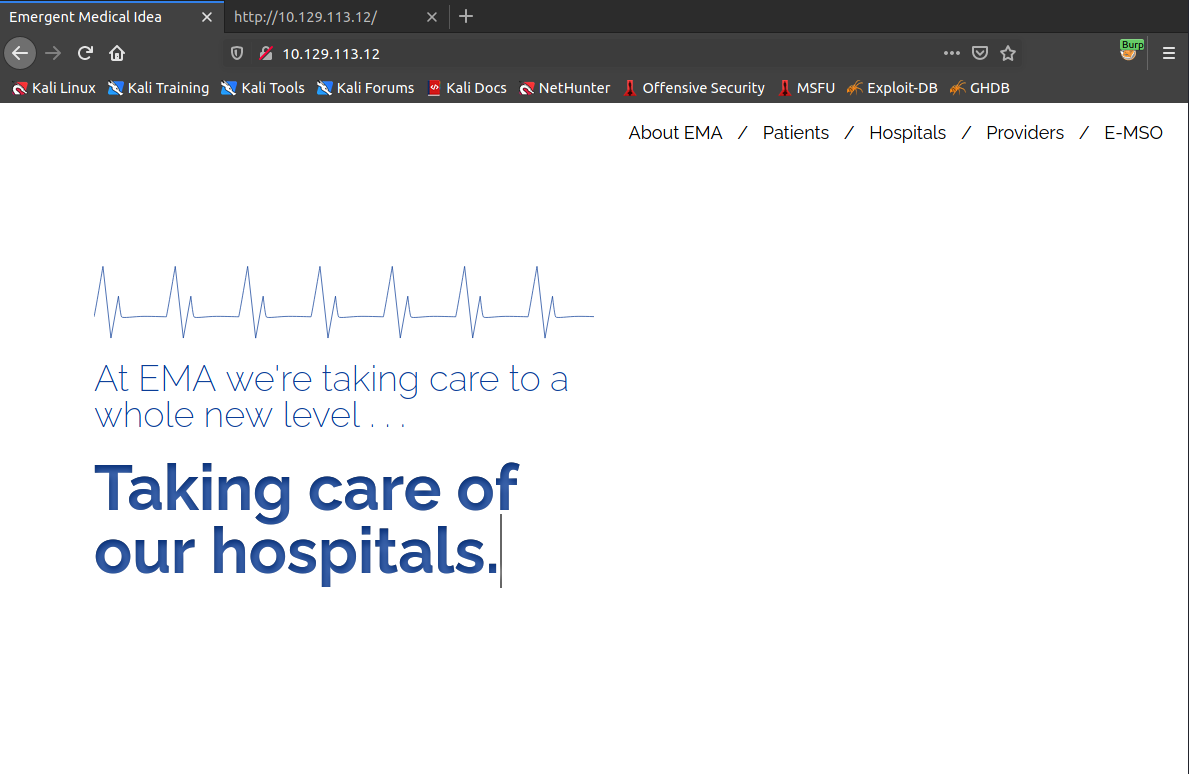This screenshot has height=774, width=1189.
Task: Open a new tab with plus button
Action: coord(466,16)
